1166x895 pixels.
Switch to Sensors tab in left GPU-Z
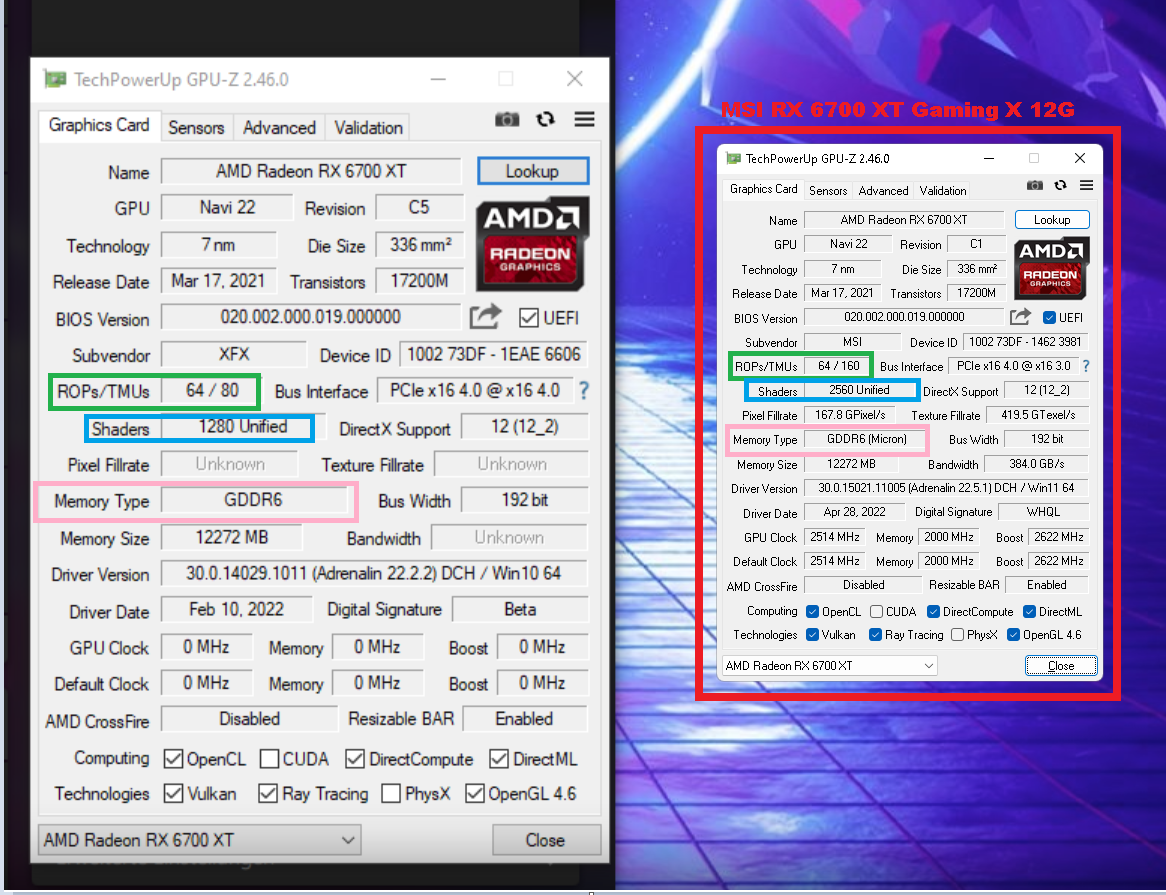[196, 128]
